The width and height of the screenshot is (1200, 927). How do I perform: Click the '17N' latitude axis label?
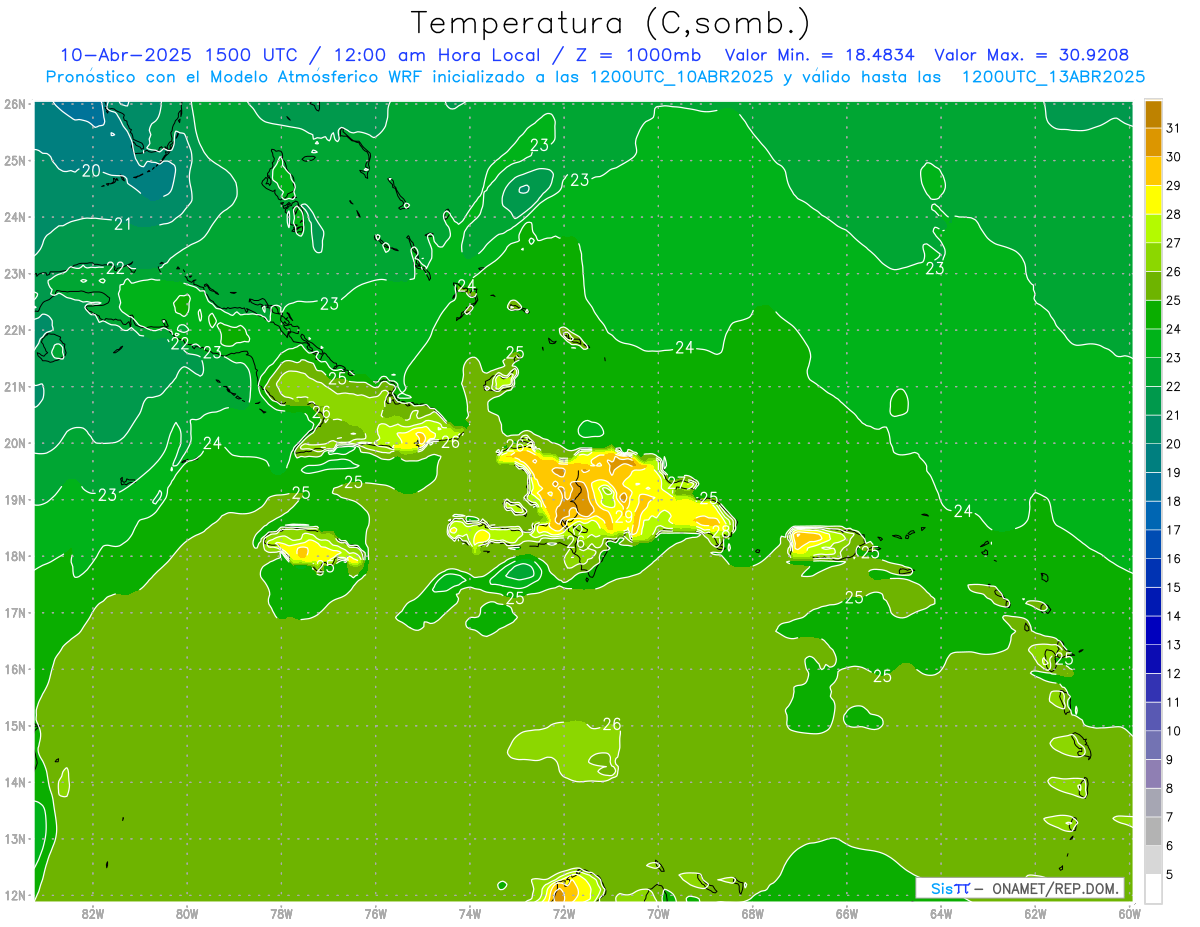[14, 612]
